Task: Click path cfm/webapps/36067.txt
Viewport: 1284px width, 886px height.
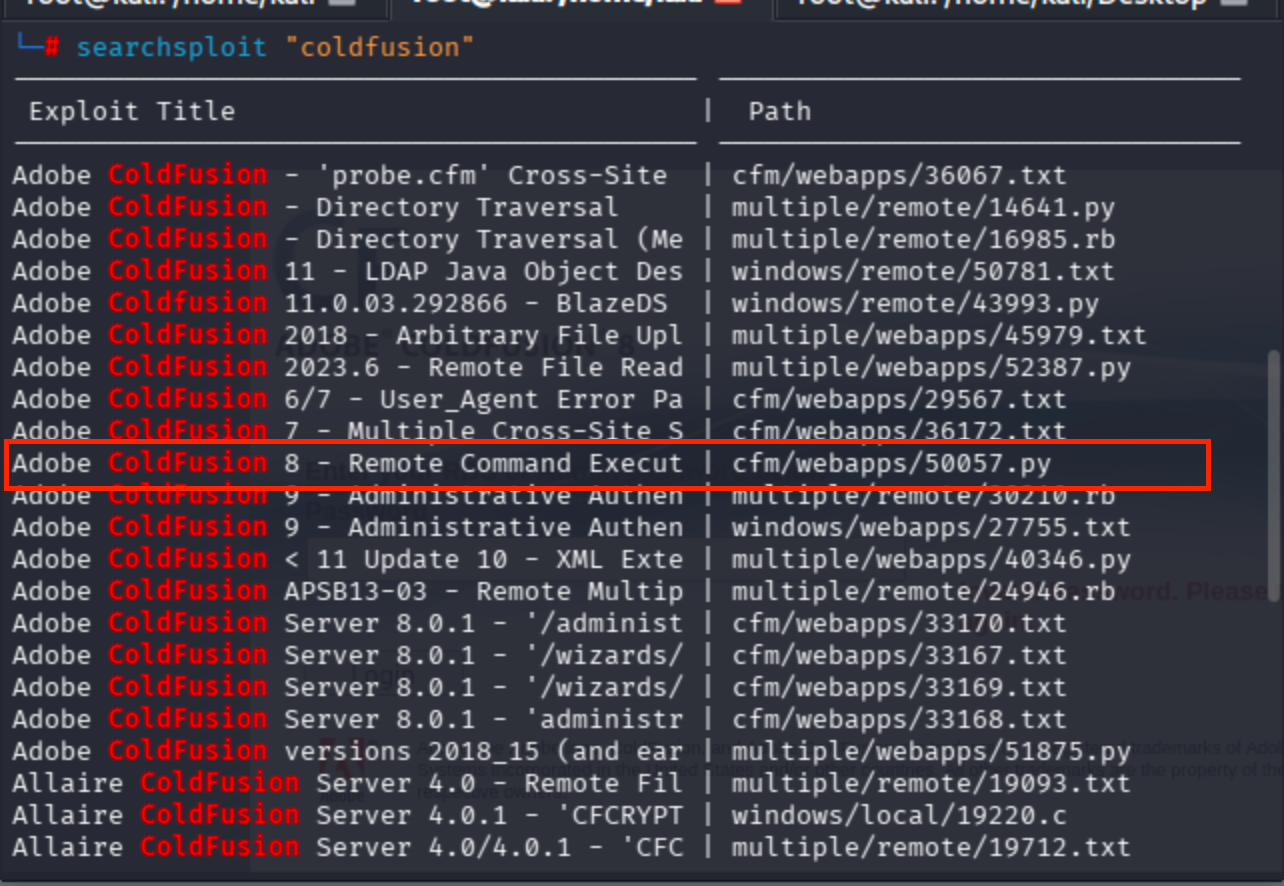Action: [899, 175]
